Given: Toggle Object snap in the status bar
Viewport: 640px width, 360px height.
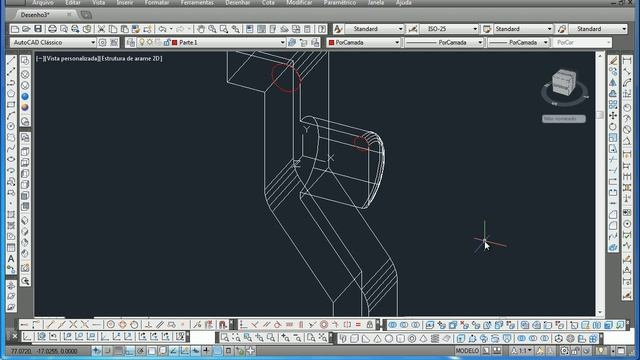Looking at the screenshot, I should (x=151, y=351).
